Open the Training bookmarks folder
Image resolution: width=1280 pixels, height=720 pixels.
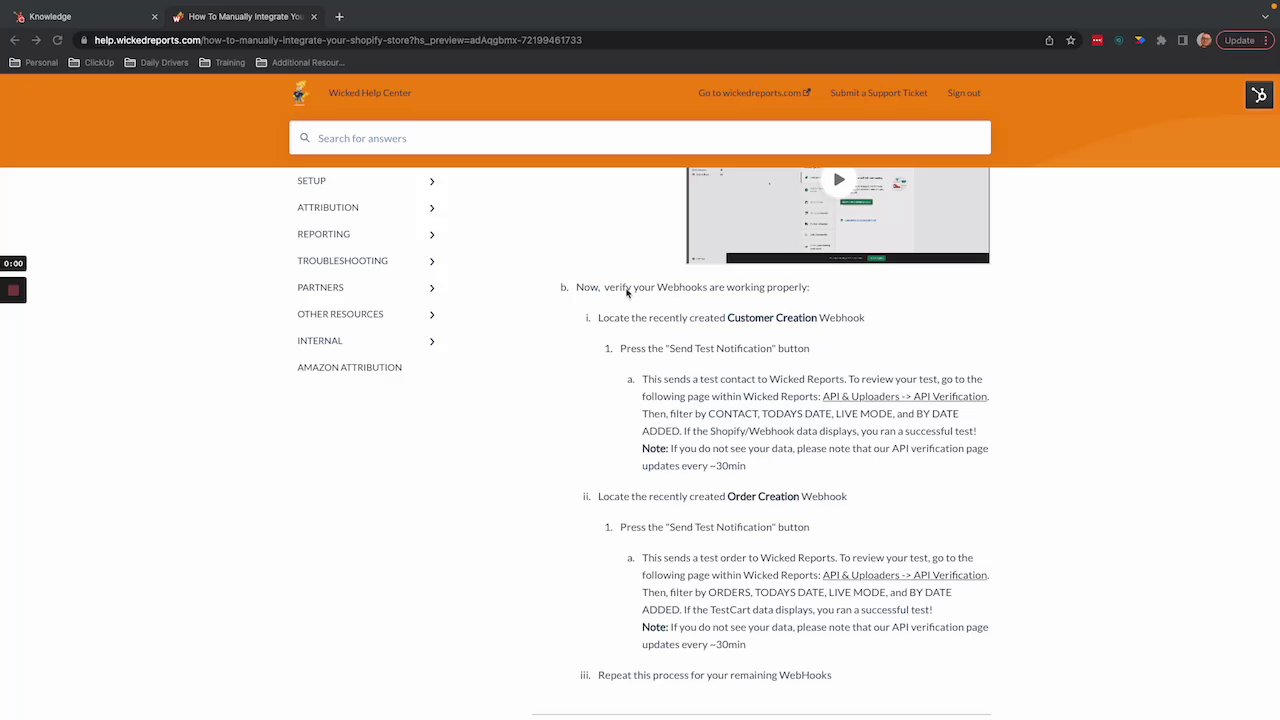pos(222,62)
